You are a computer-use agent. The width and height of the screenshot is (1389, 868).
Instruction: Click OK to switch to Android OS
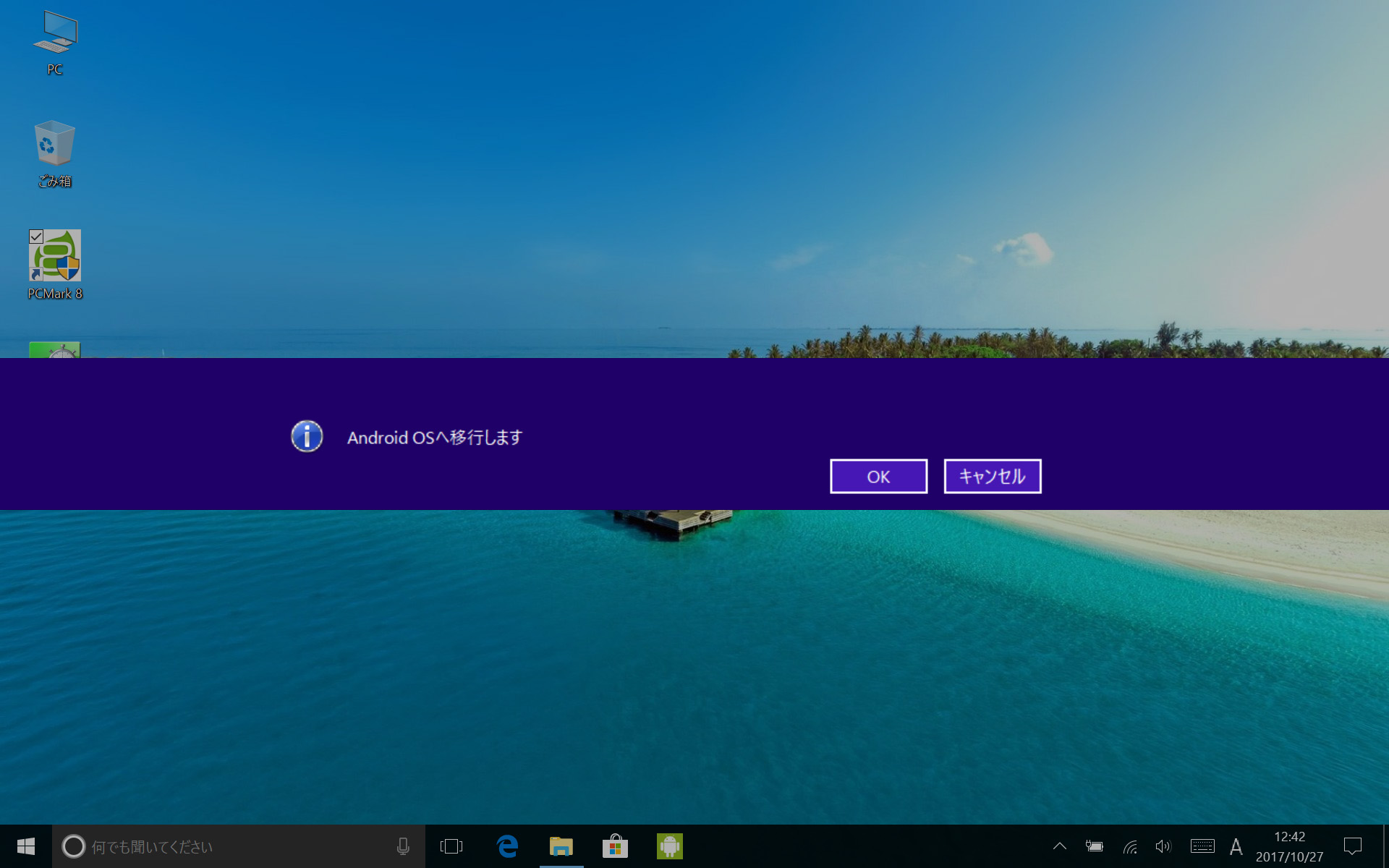tap(878, 477)
